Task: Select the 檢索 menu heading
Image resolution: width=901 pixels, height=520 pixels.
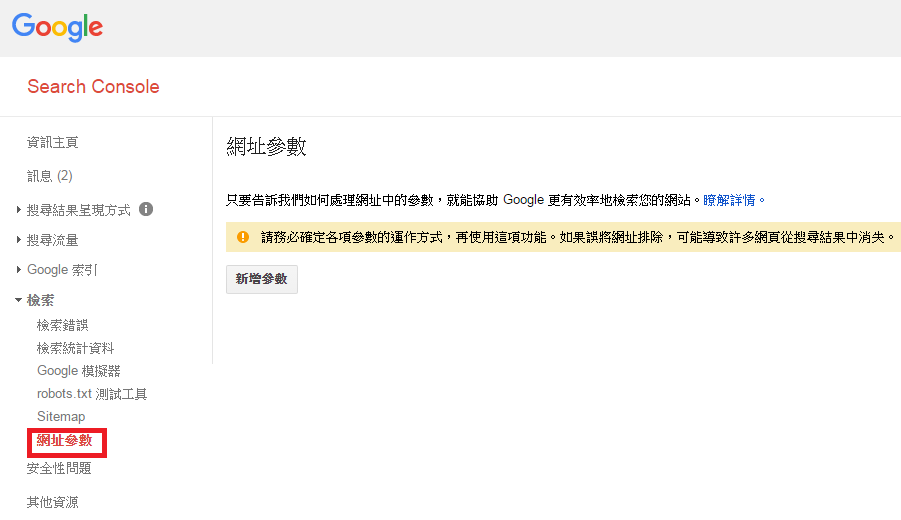Action: (x=40, y=300)
